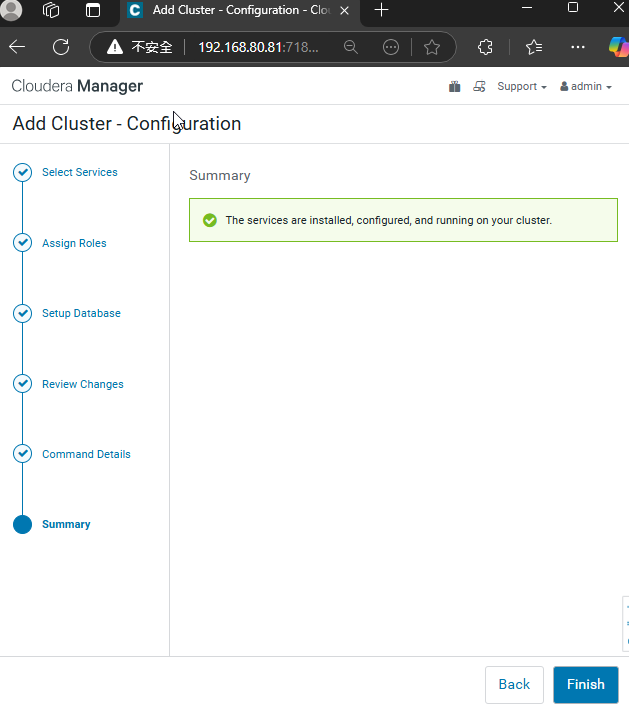Open browser settings and more menu
Viewport: 629px width, 710px height.
tap(578, 47)
